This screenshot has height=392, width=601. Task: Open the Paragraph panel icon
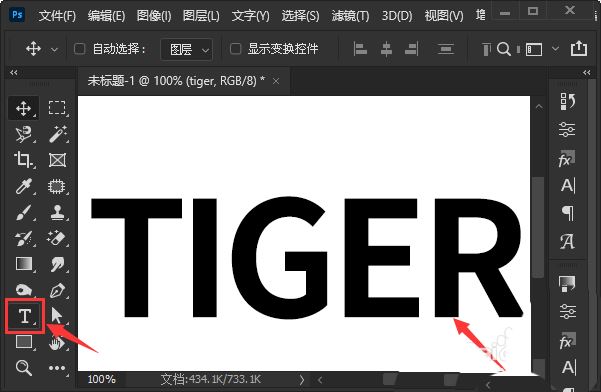568,213
